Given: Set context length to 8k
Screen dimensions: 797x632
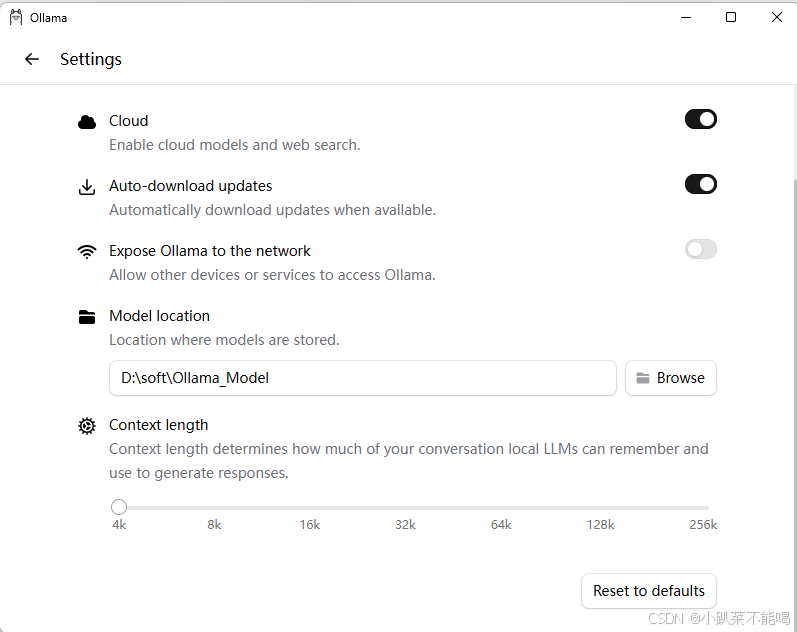Looking at the screenshot, I should click(x=214, y=507).
